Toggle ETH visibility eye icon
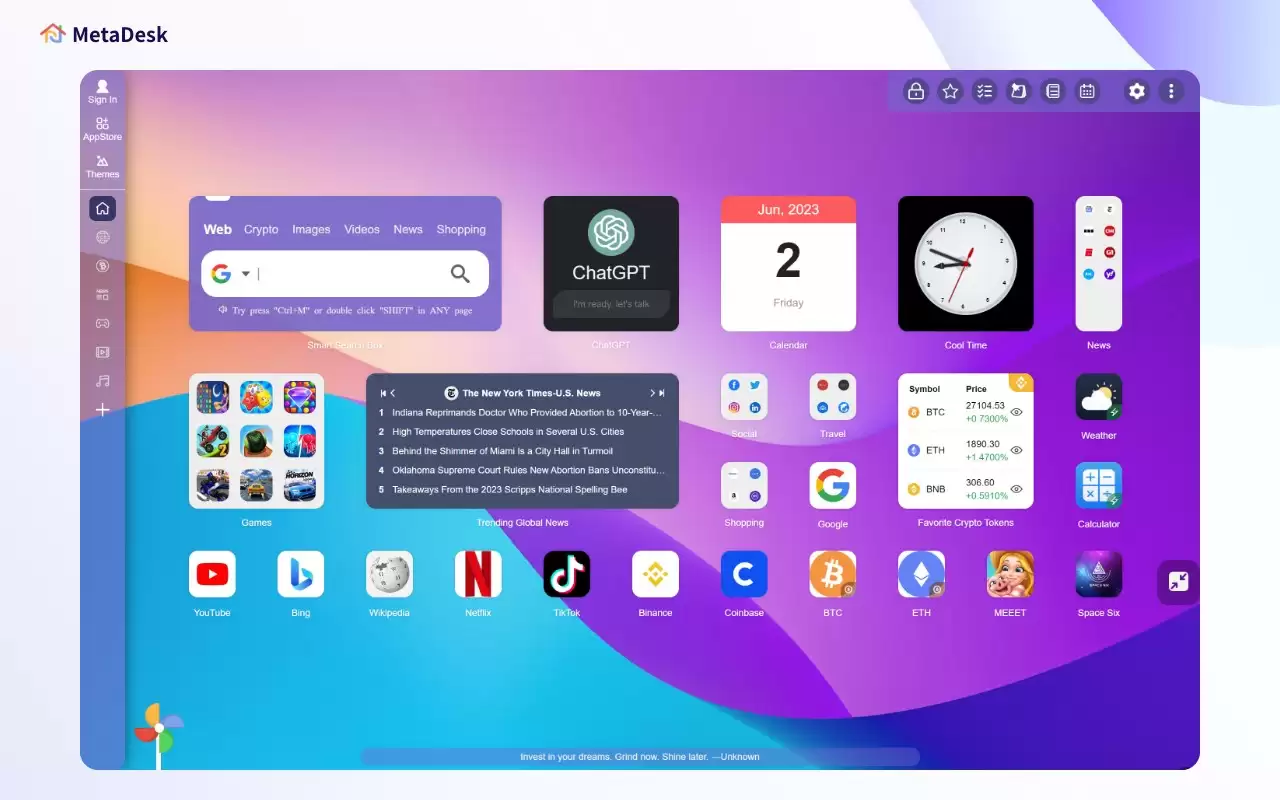Screen dimensions: 1280x800 pyautogui.click(x=1016, y=450)
